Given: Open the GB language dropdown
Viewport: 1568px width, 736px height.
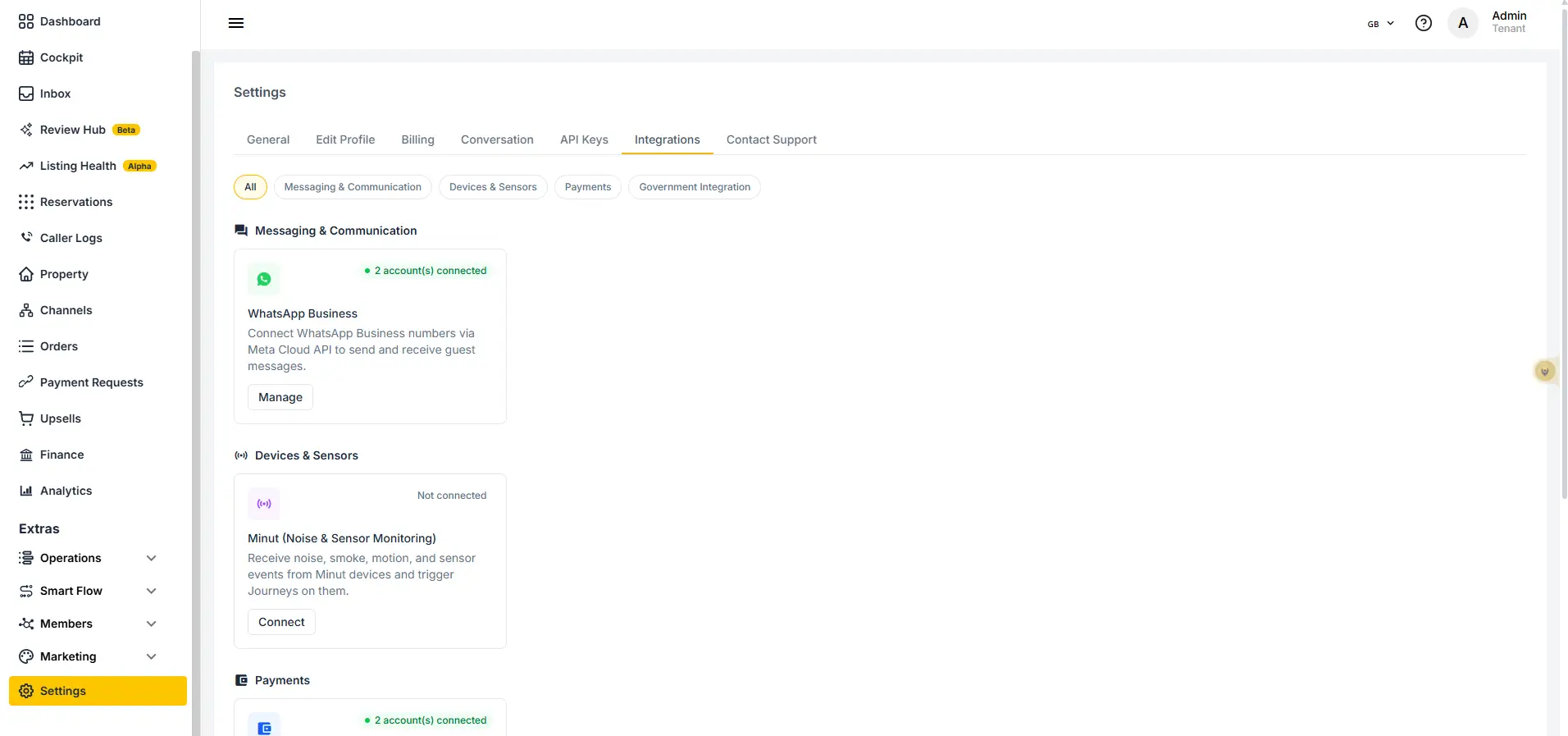Looking at the screenshot, I should pyautogui.click(x=1381, y=24).
